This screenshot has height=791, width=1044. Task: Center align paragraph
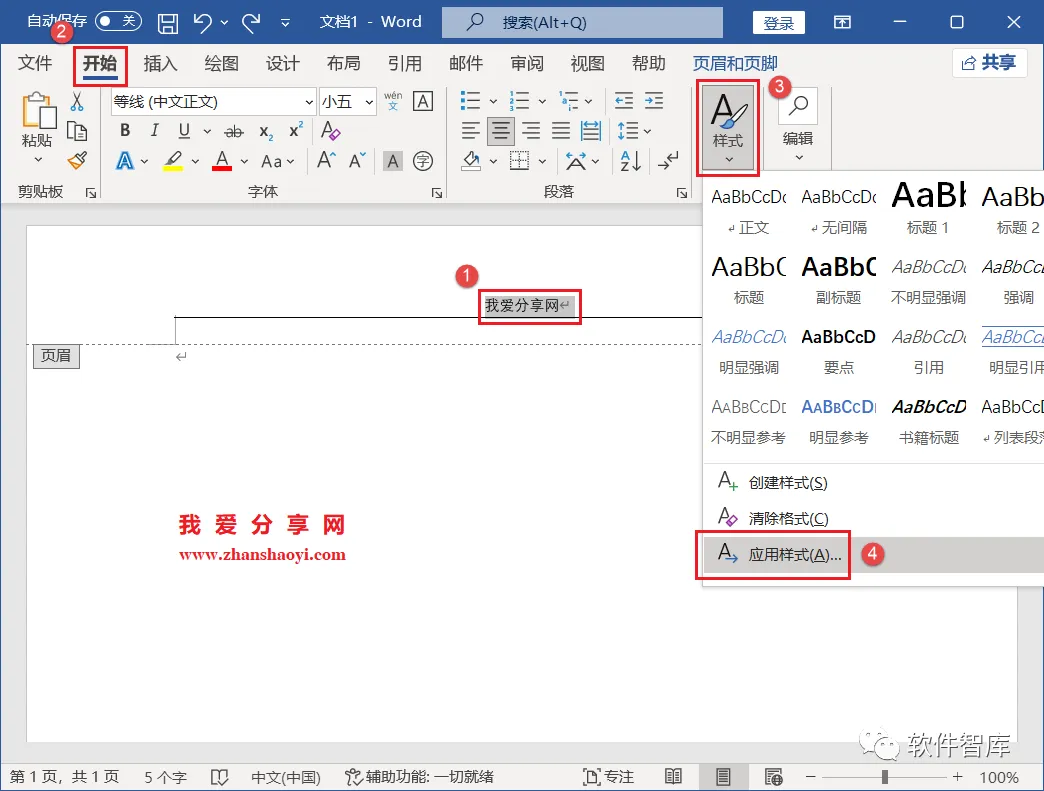coord(501,131)
